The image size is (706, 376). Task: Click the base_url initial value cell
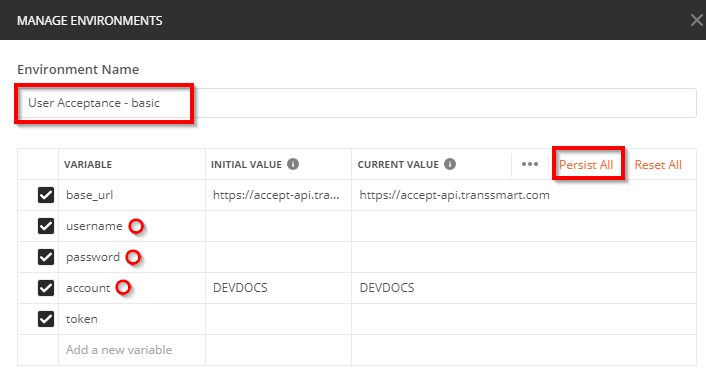click(278, 195)
